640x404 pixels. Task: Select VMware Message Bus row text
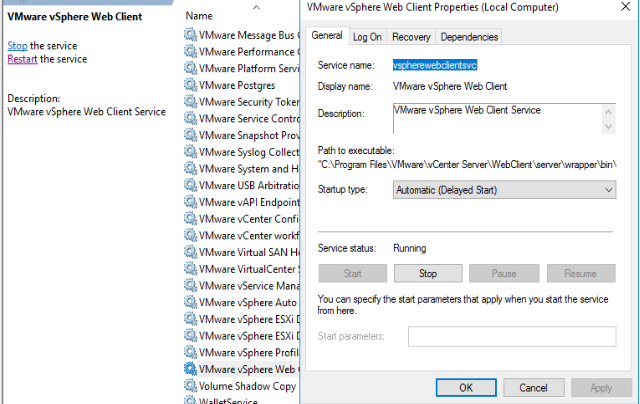(249, 36)
